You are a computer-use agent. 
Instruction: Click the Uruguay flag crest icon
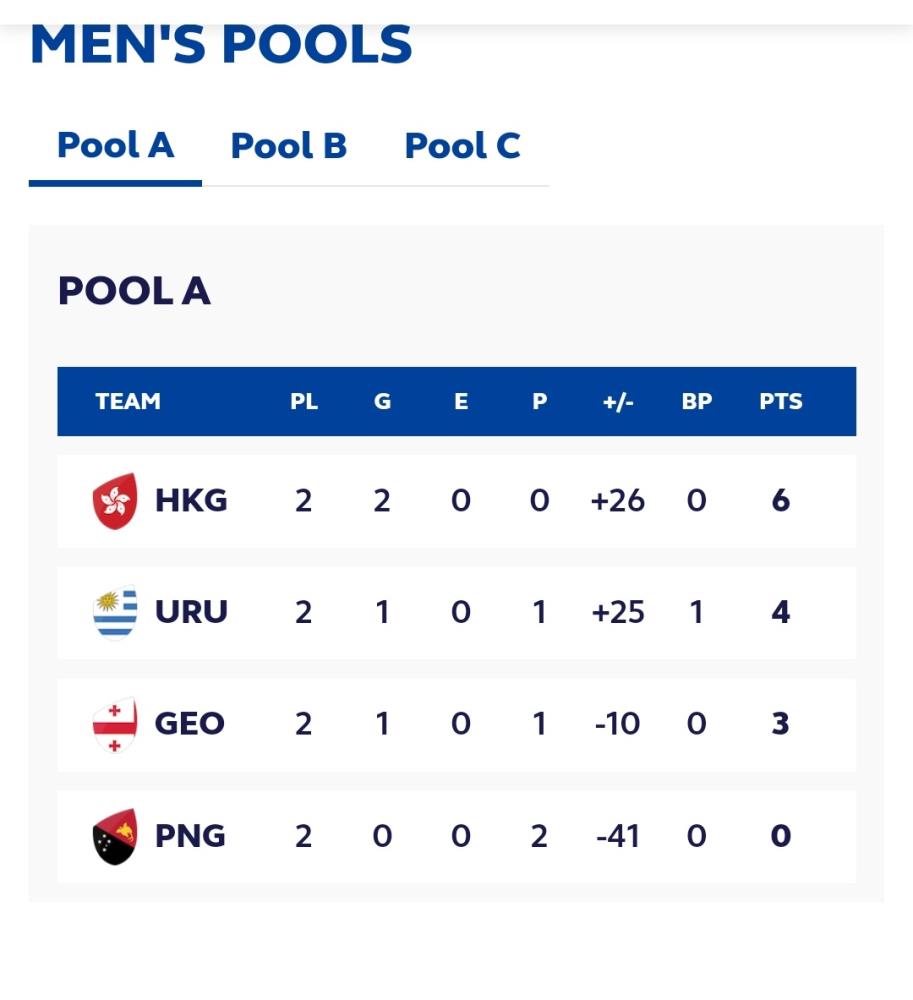pyautogui.click(x=115, y=612)
